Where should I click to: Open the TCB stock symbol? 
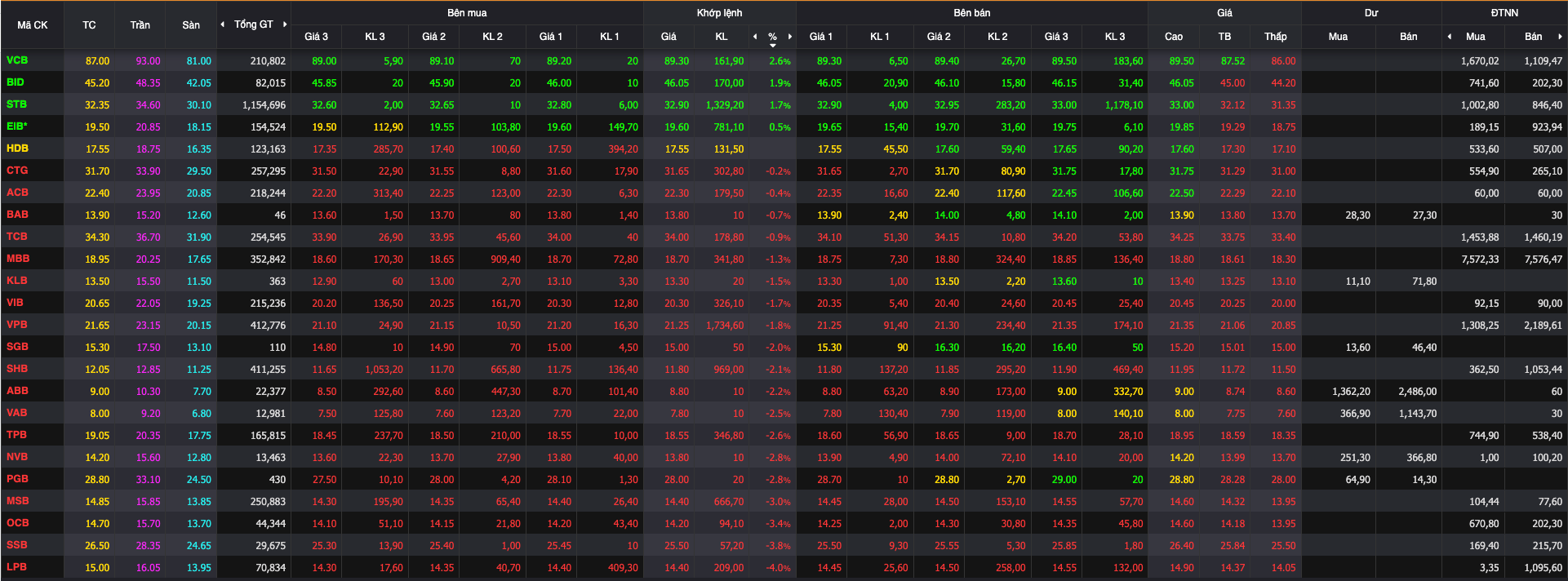17,237
